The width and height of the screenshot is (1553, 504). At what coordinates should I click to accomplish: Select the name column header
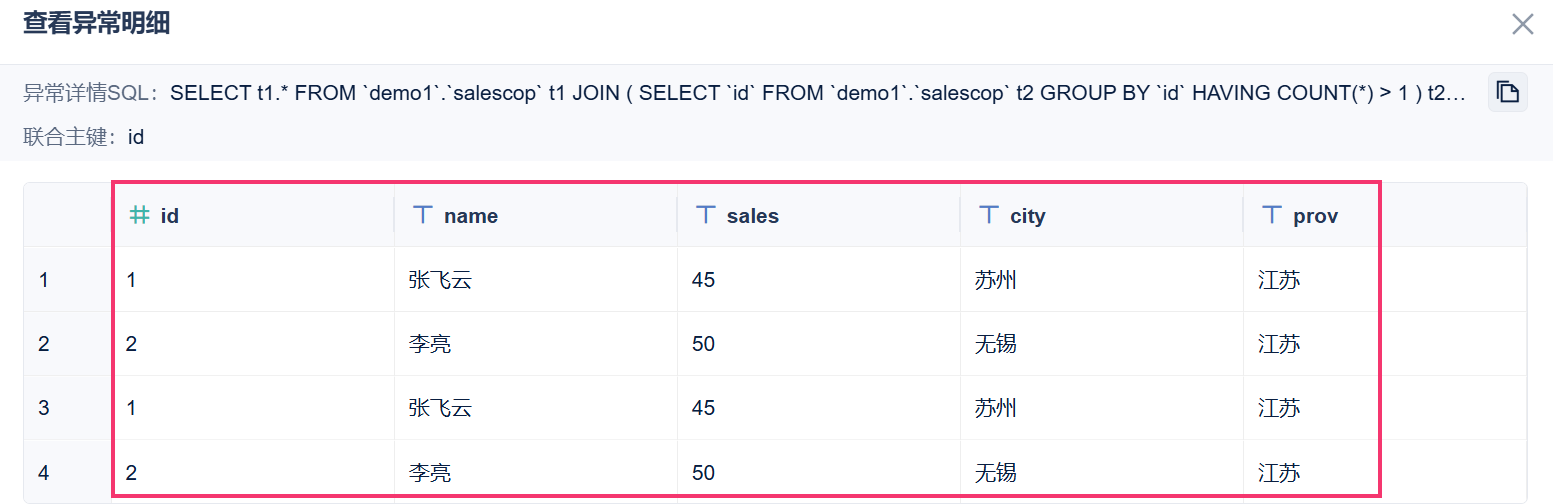pos(536,215)
